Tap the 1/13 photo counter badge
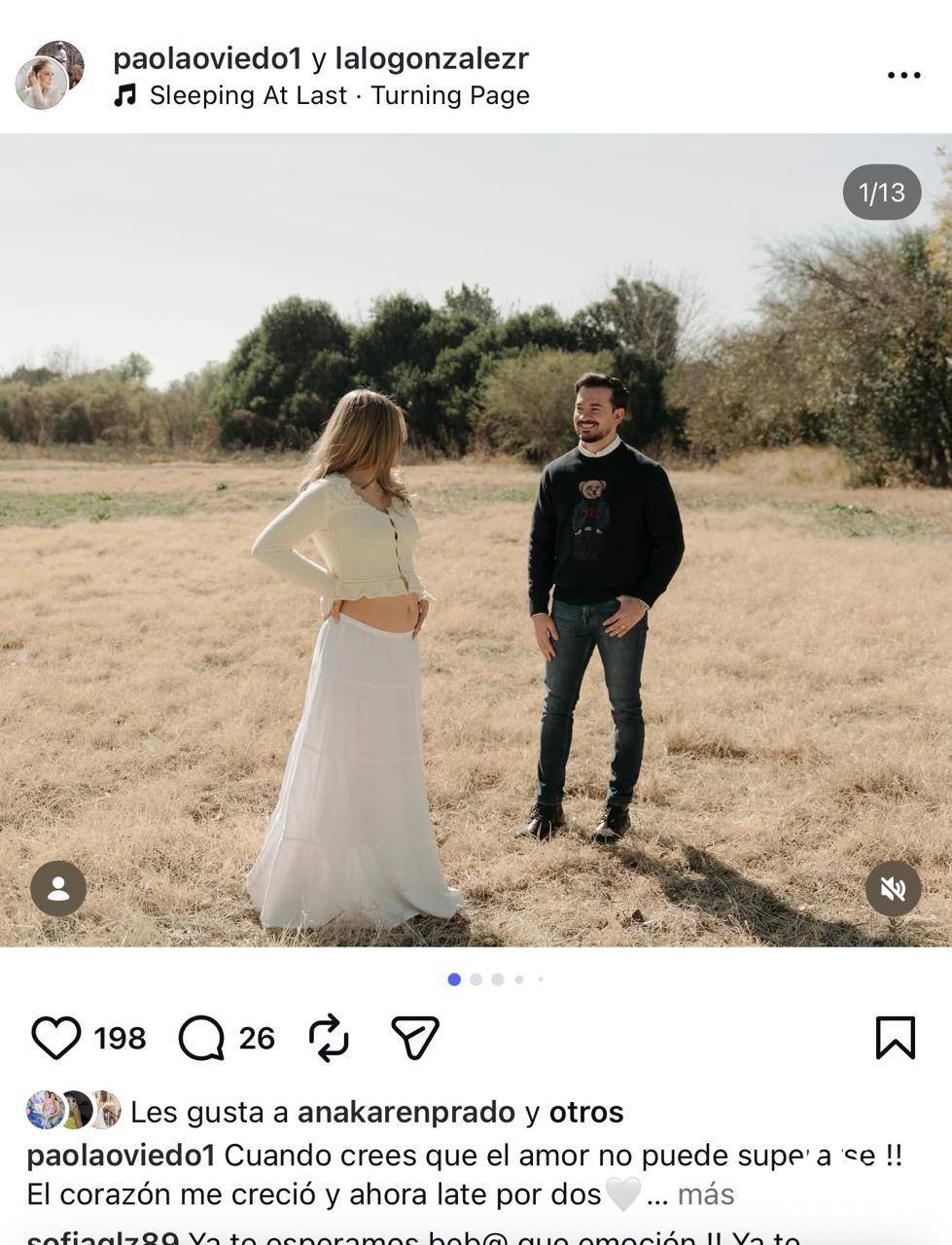The width and height of the screenshot is (952, 1245). 882,193
